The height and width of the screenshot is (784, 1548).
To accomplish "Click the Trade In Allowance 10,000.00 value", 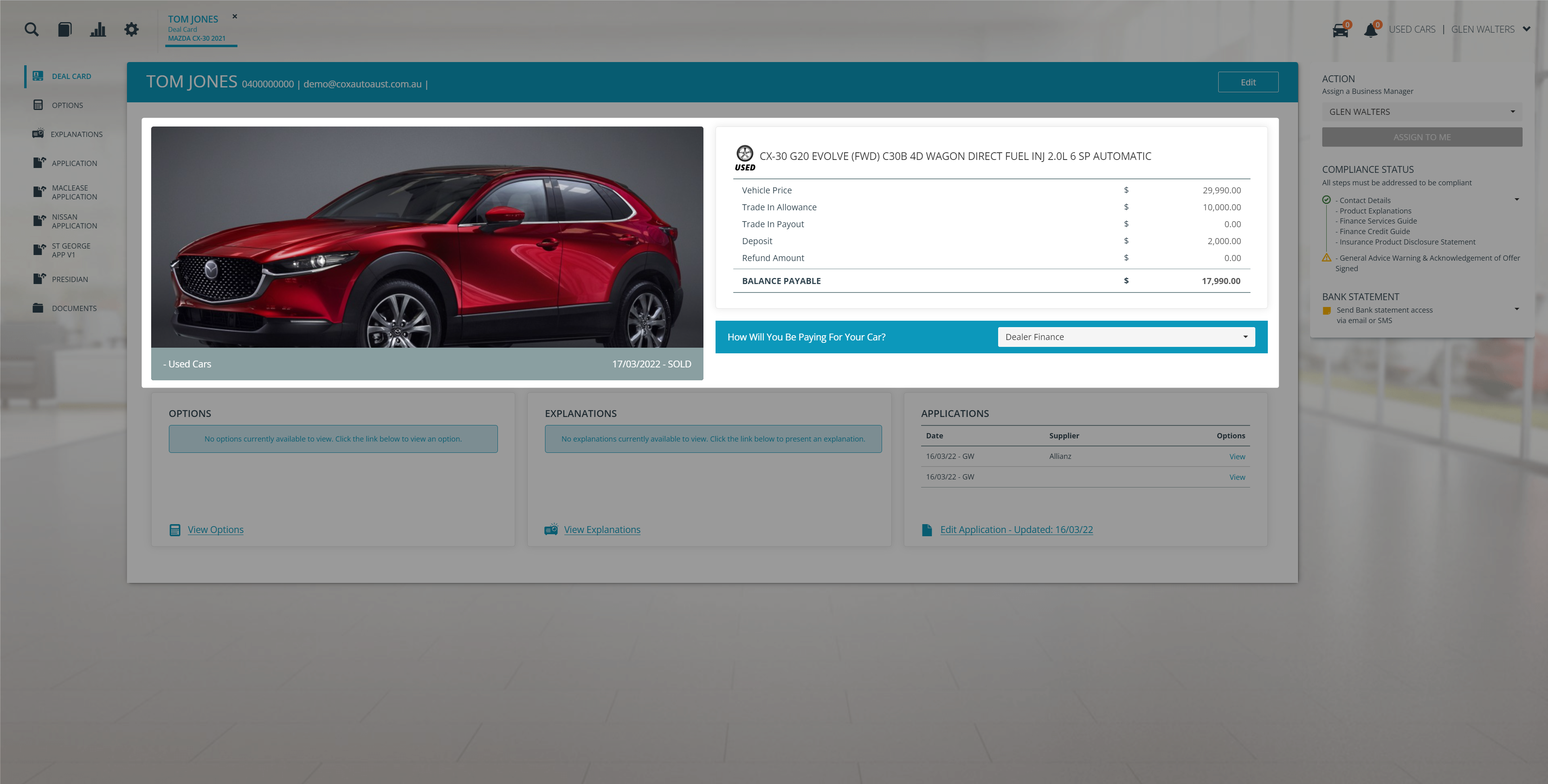I will [x=1221, y=207].
